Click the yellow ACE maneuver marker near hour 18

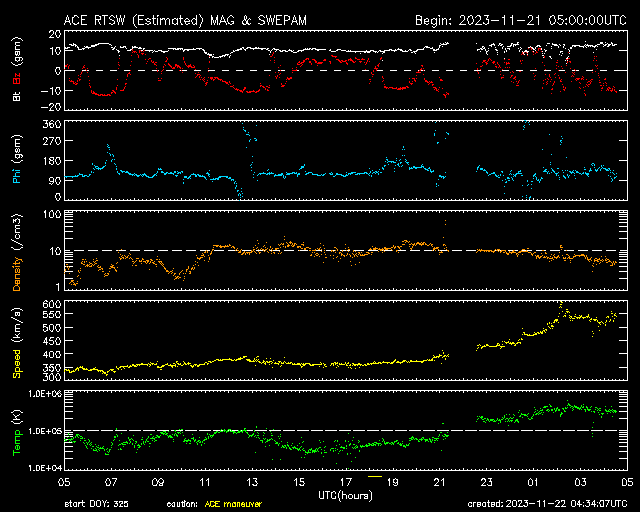point(375,476)
